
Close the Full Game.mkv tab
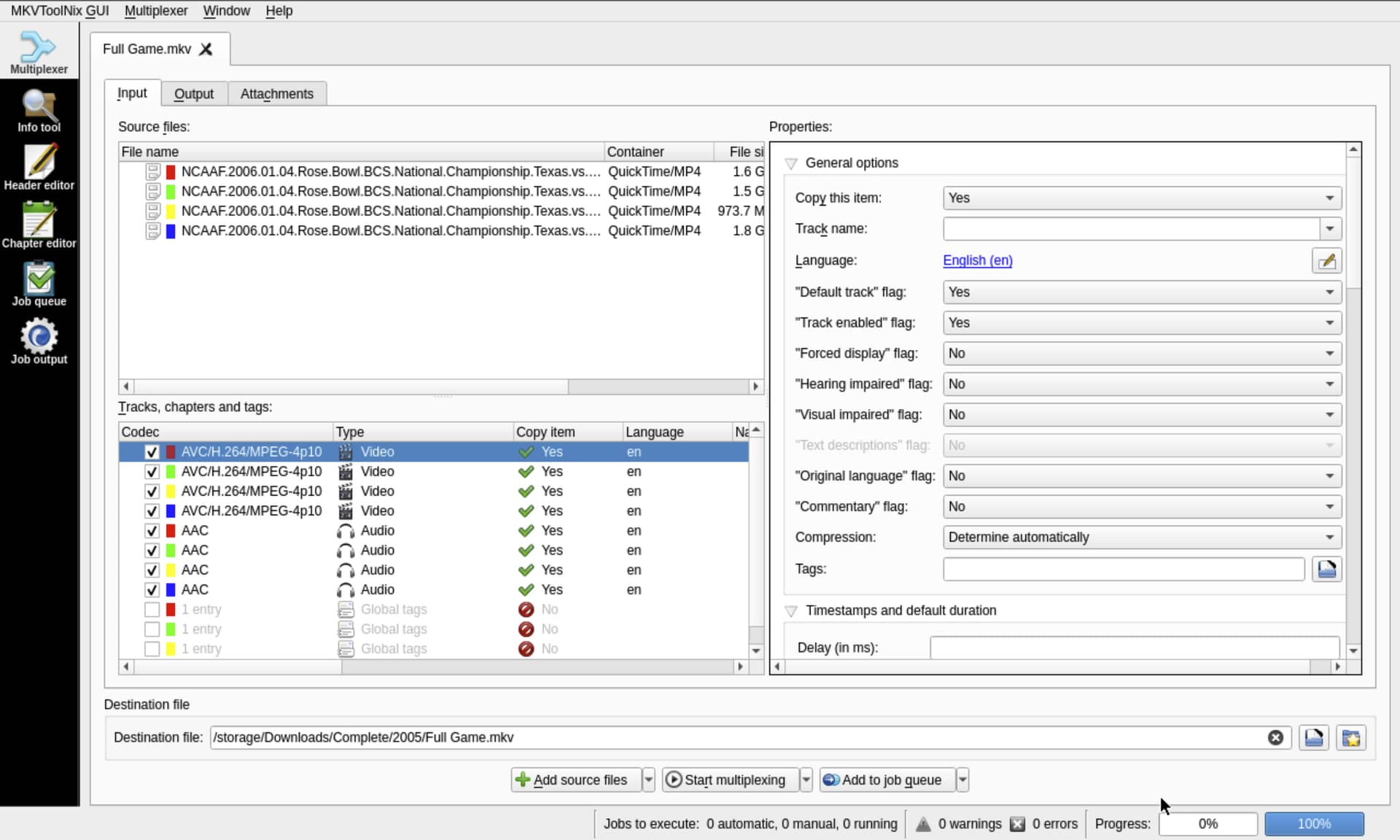206,49
